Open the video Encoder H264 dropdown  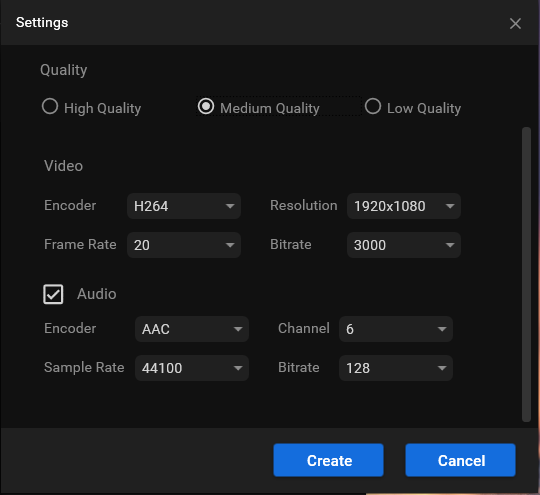(x=184, y=206)
